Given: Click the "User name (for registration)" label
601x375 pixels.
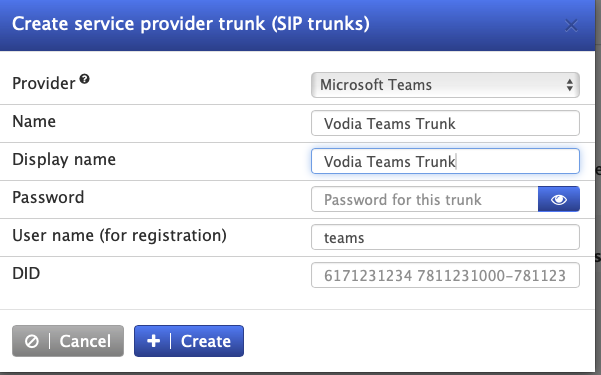Looking at the screenshot, I should (119, 235).
